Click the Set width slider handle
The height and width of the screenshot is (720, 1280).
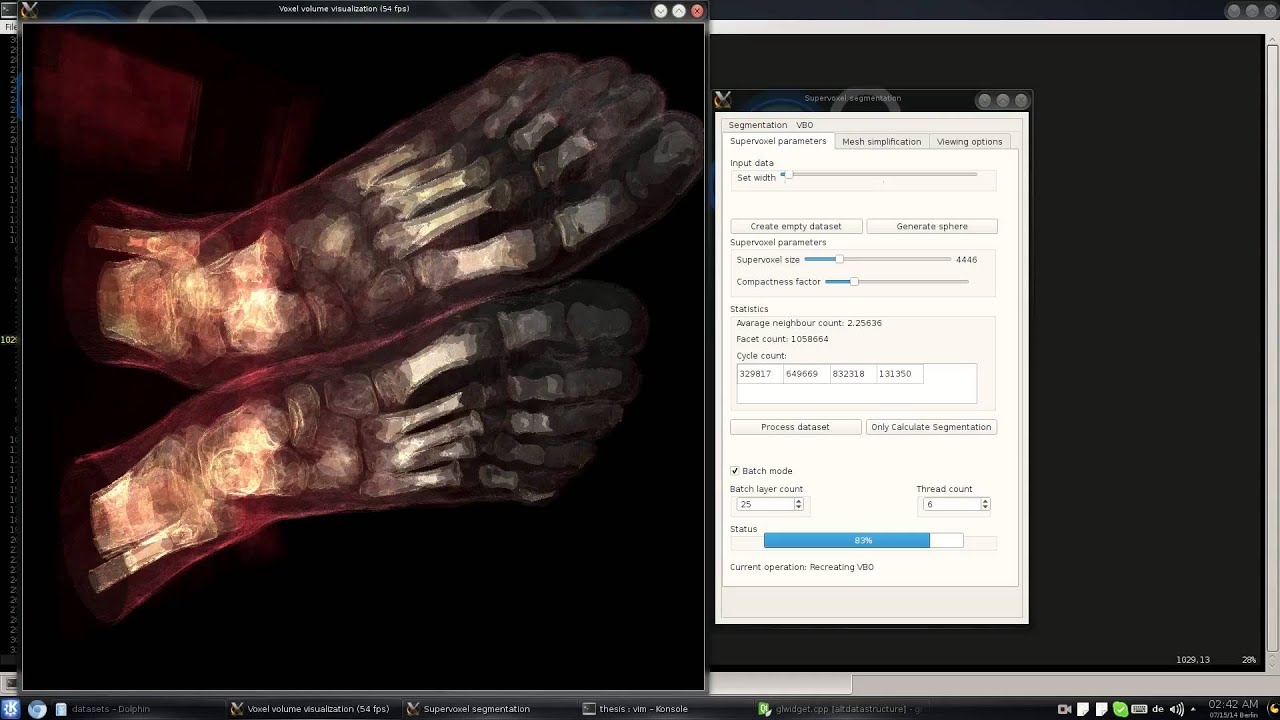[787, 175]
